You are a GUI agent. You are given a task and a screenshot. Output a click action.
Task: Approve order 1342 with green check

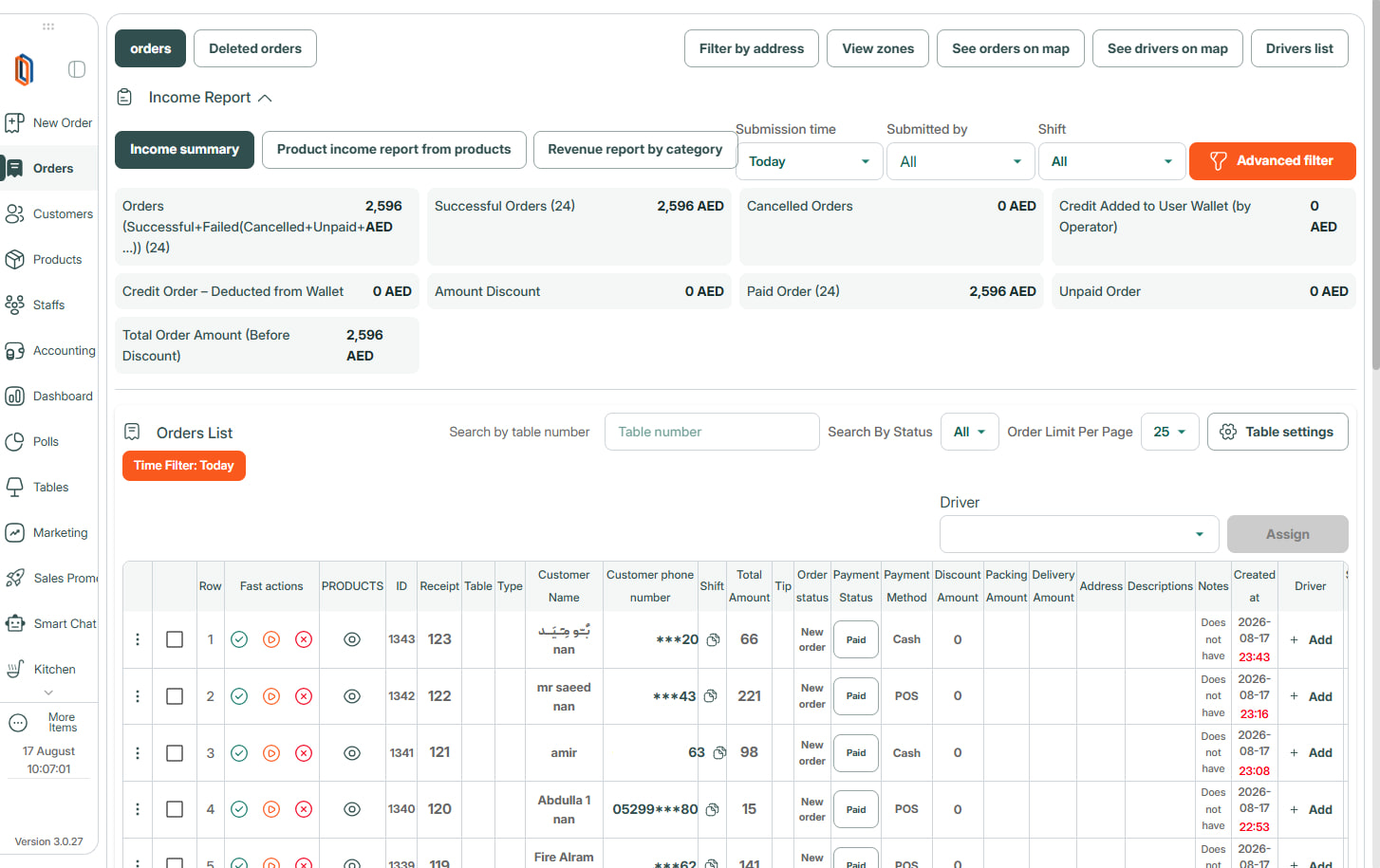point(239,696)
